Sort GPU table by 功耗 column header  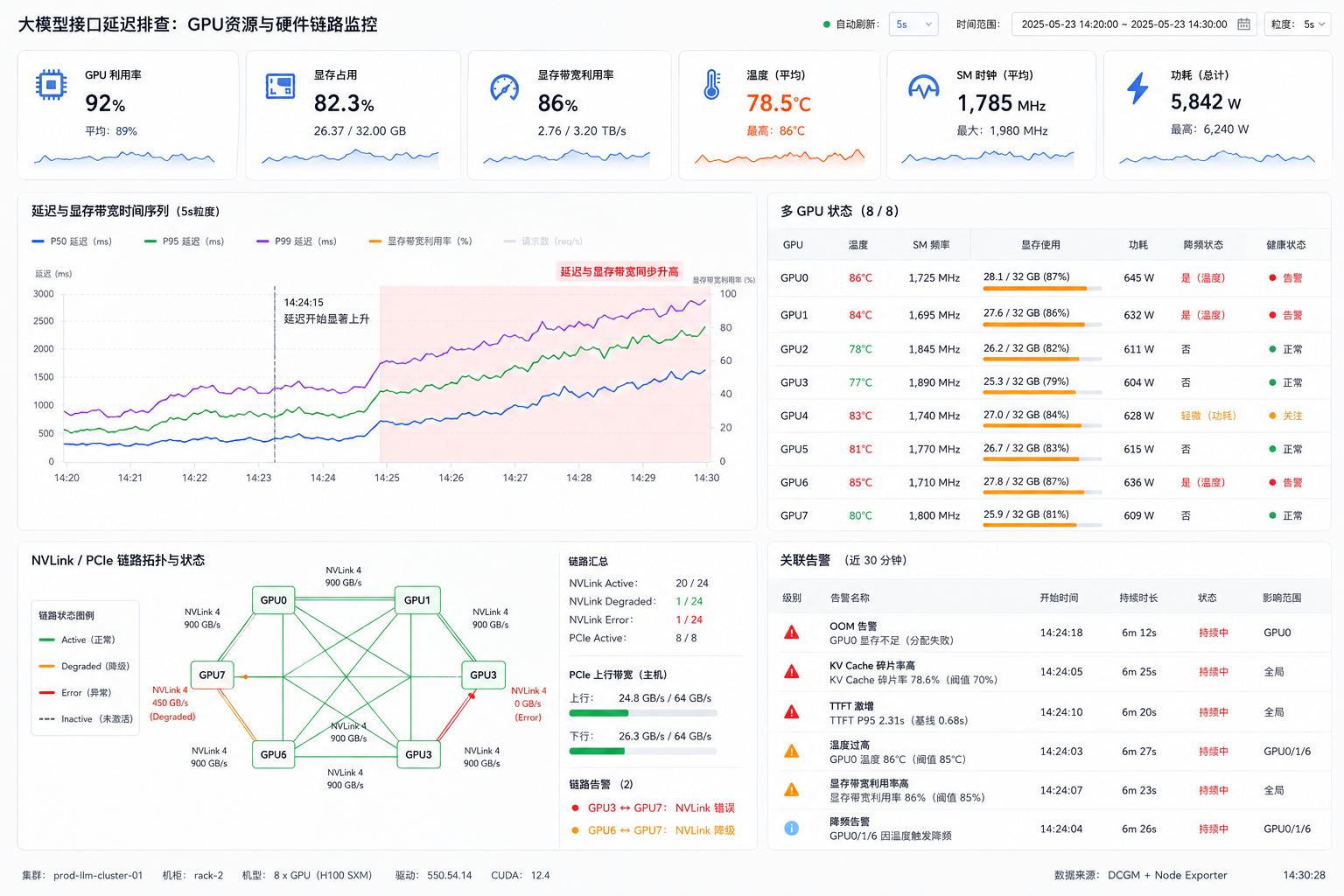click(1138, 245)
